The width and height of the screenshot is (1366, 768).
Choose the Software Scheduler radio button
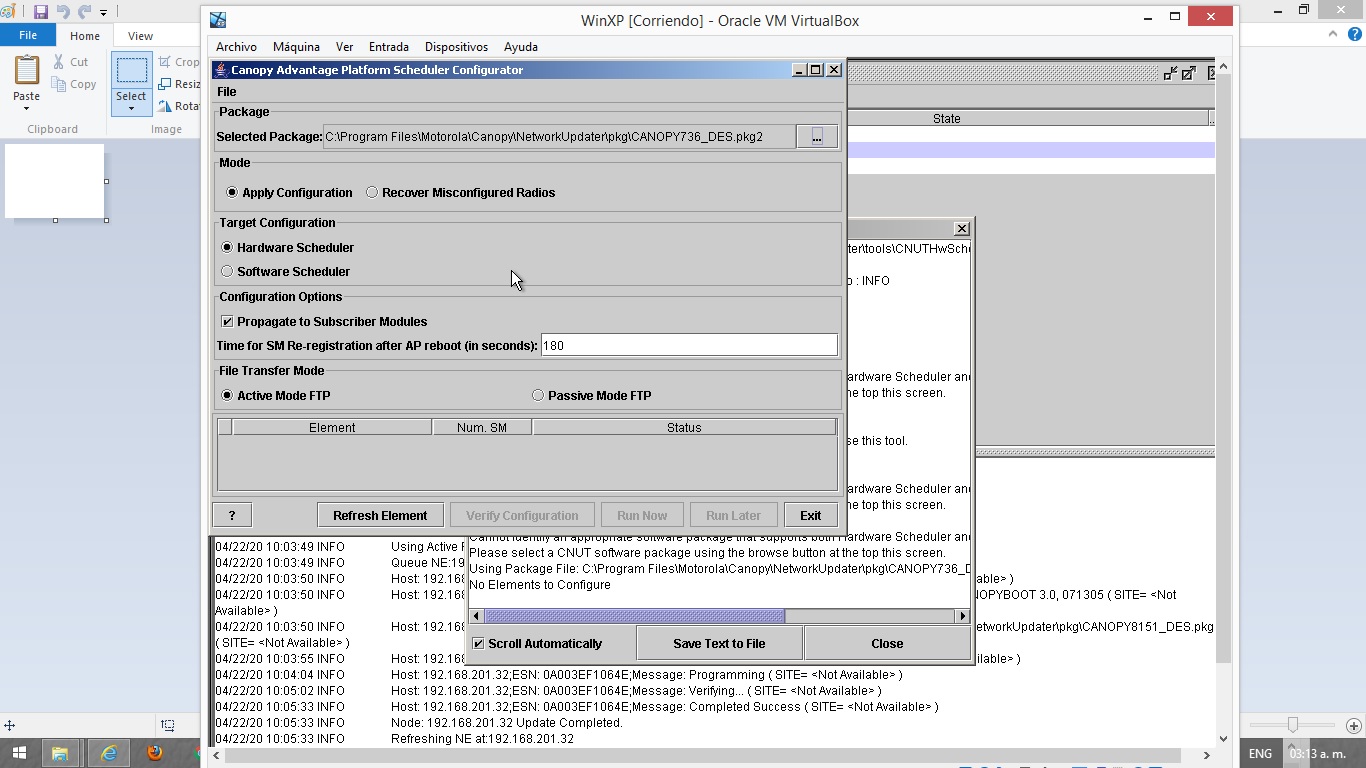click(x=227, y=272)
